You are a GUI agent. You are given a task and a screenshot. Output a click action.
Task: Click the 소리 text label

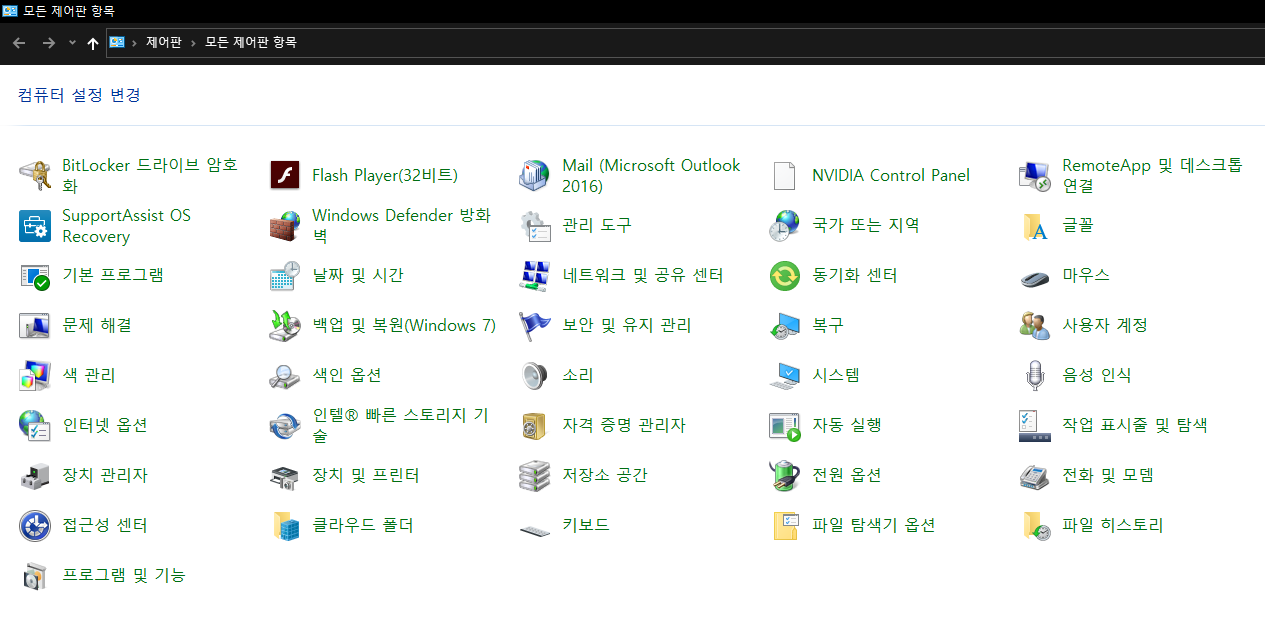578,376
